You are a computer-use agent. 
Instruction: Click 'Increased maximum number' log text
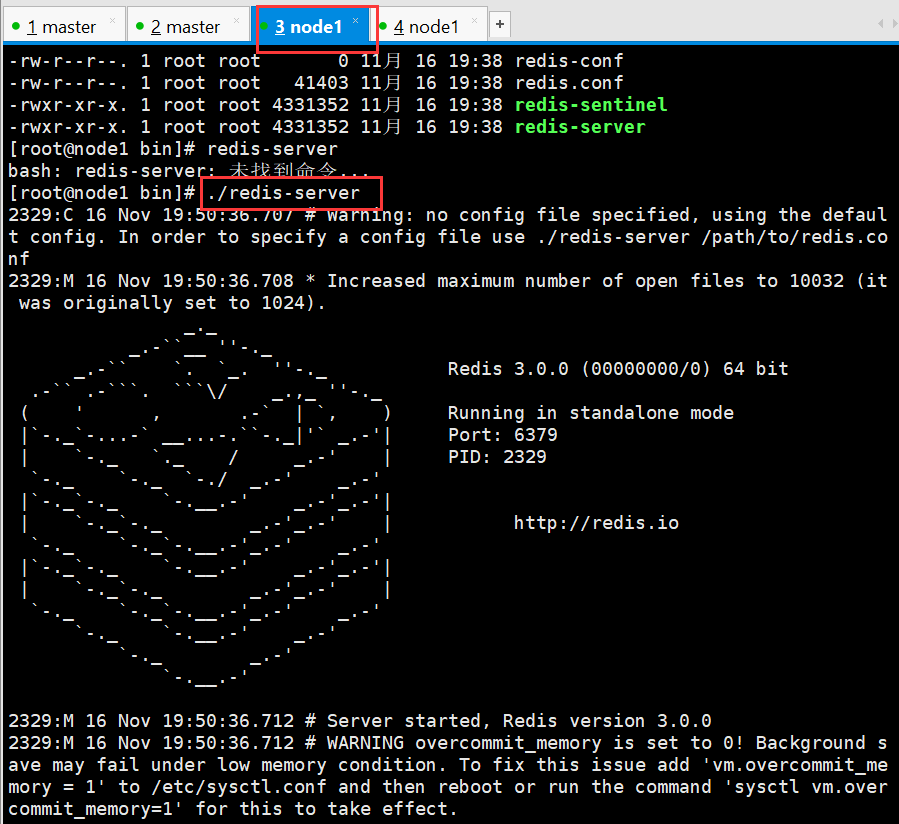420,281
